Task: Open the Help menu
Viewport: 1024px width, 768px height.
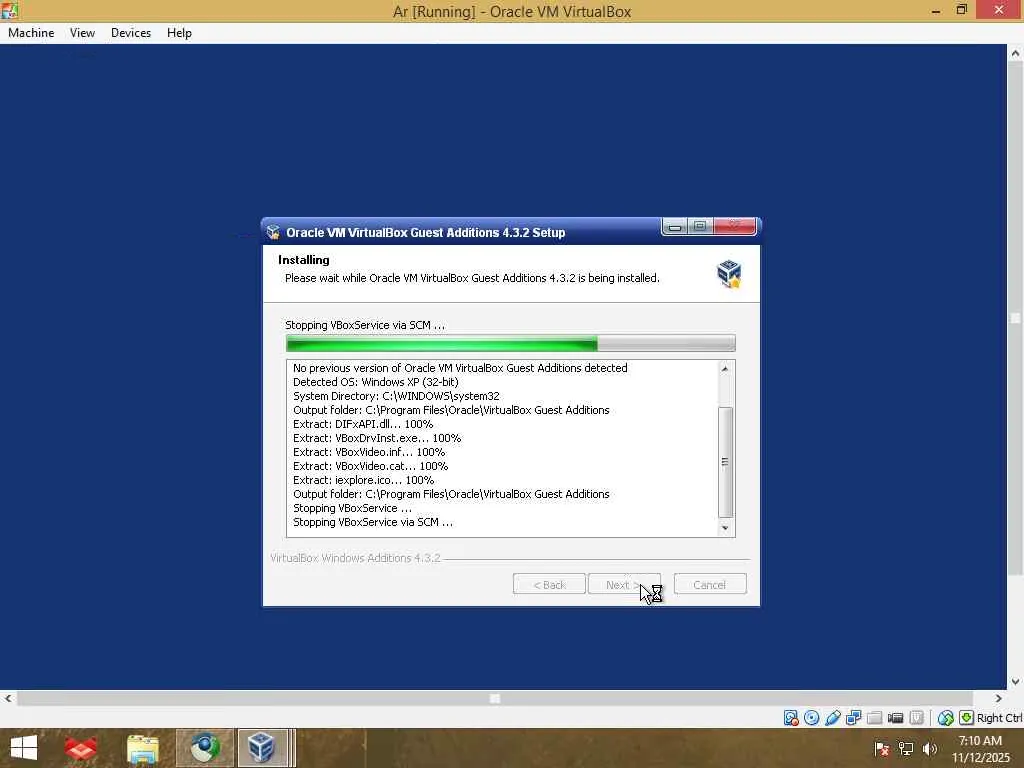Action: [179, 33]
